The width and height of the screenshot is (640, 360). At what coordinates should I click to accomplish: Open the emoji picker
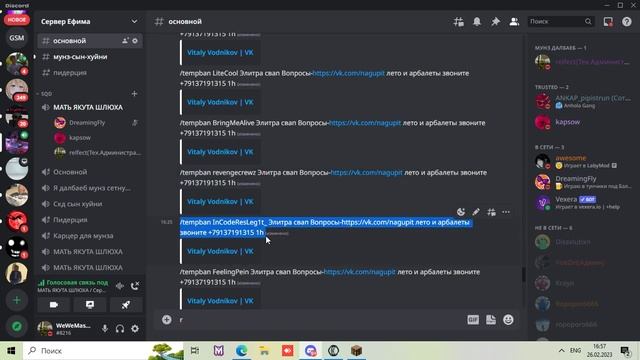click(508, 320)
